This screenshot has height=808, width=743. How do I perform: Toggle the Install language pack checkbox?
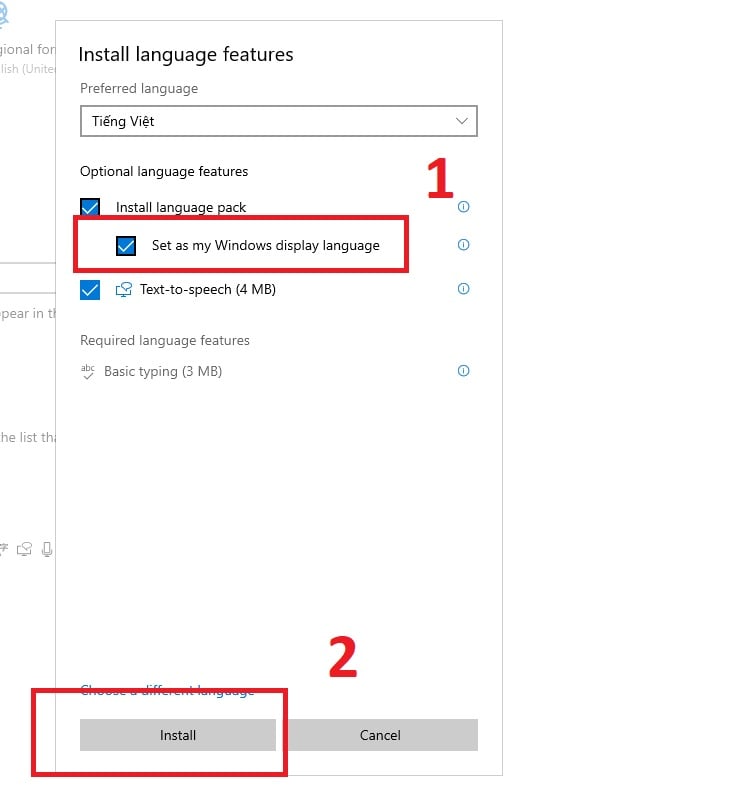tap(90, 208)
